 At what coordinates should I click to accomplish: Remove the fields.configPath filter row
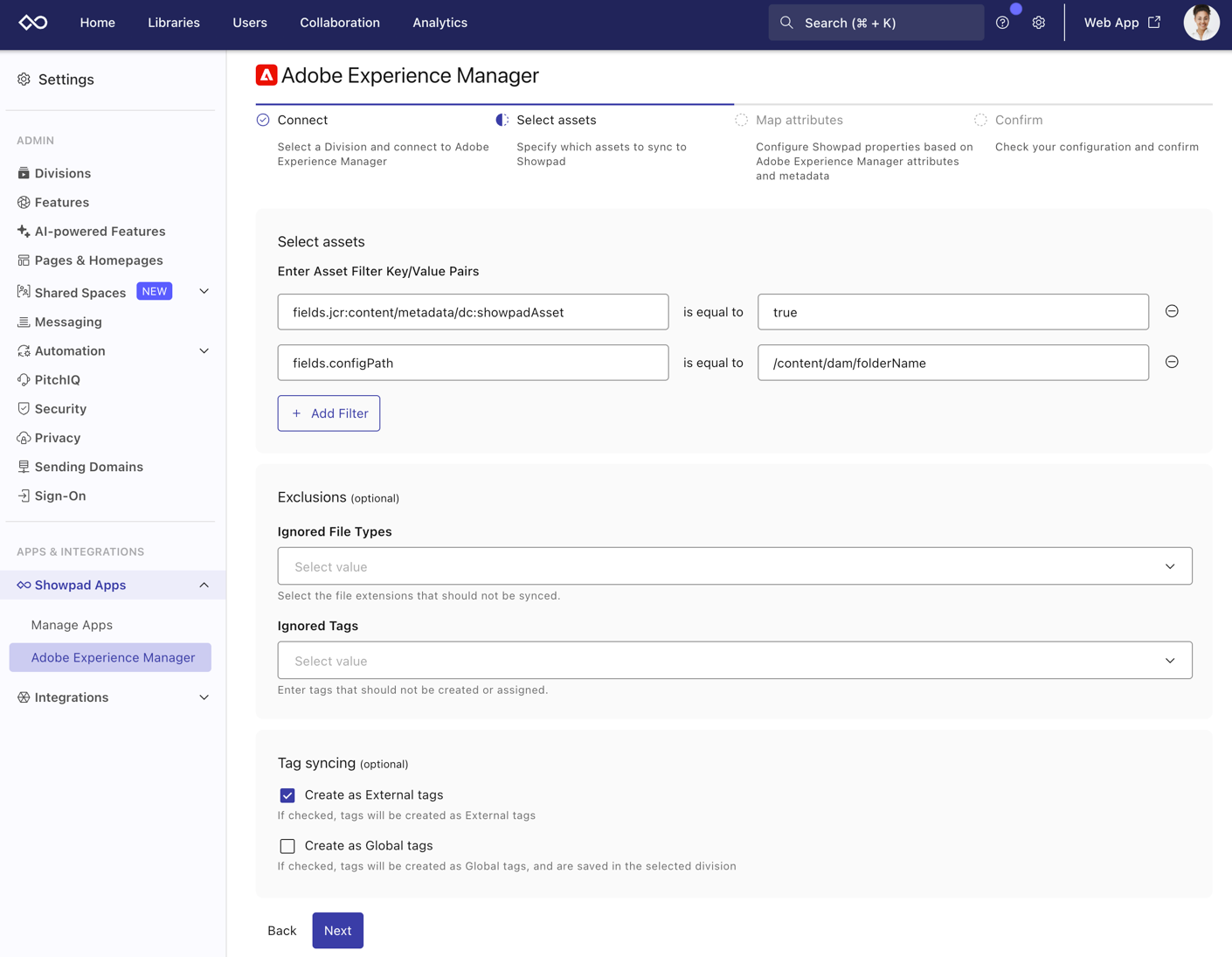coord(1172,362)
